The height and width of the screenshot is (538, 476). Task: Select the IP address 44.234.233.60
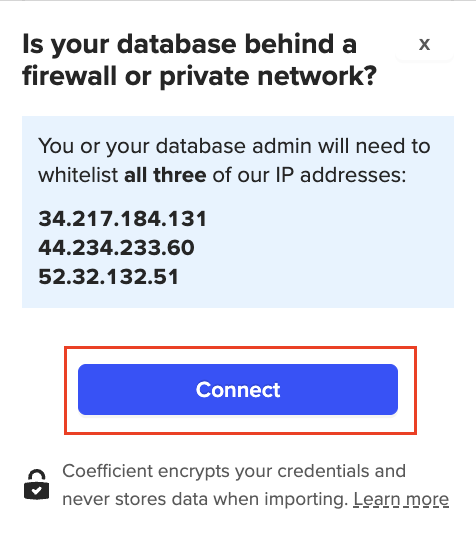click(116, 248)
